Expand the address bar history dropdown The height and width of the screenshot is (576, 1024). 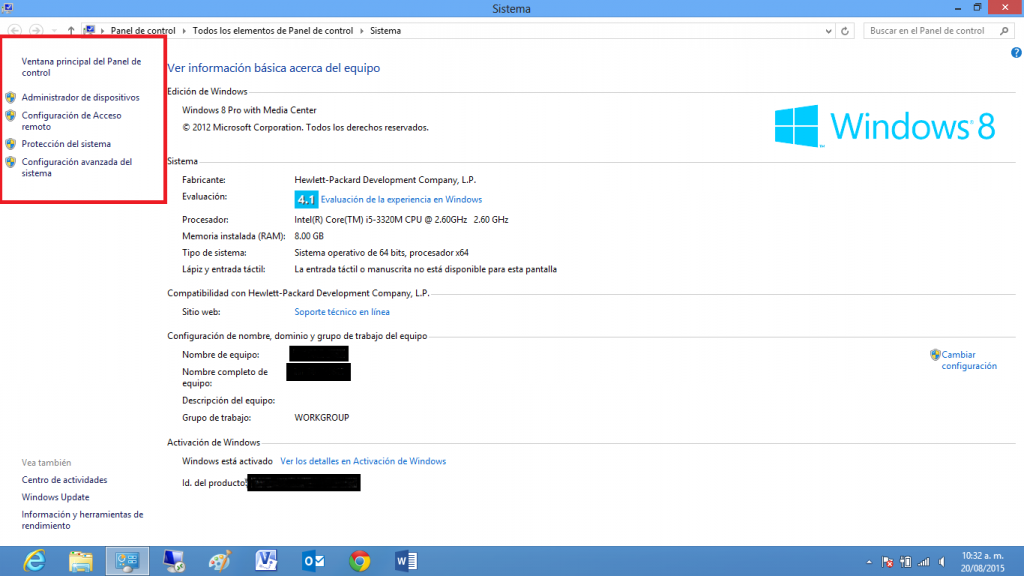828,31
